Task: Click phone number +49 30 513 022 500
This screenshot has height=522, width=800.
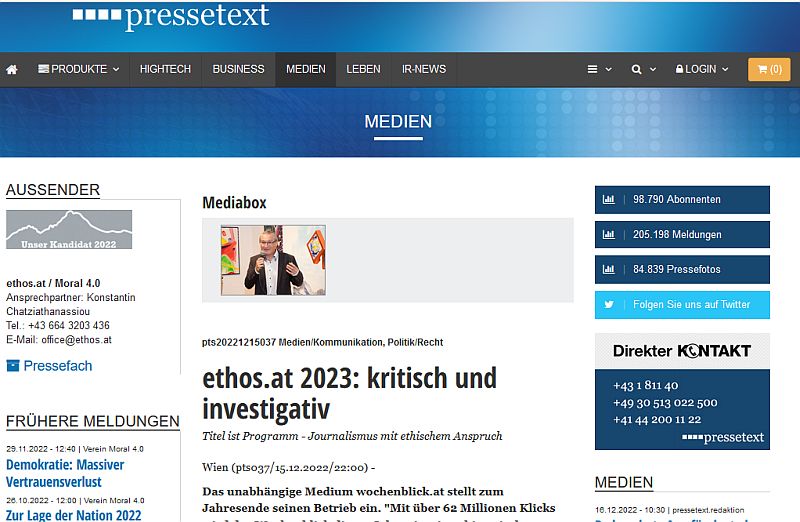Action: pos(665,403)
